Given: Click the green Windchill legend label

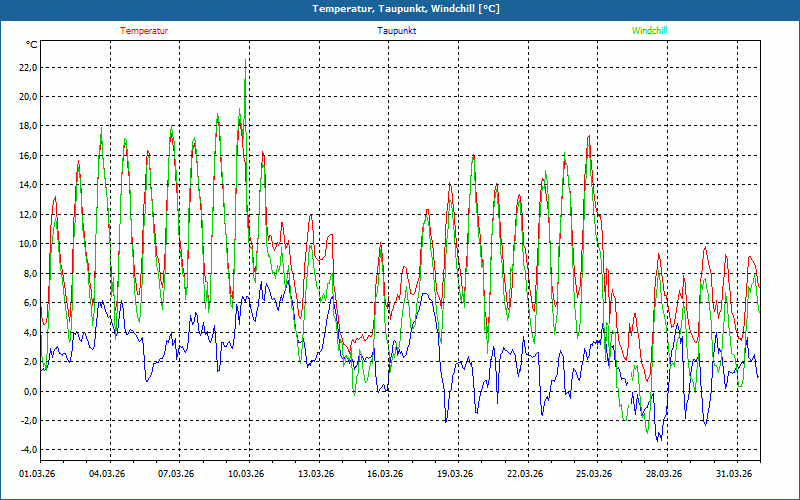Looking at the screenshot, I should (649, 31).
